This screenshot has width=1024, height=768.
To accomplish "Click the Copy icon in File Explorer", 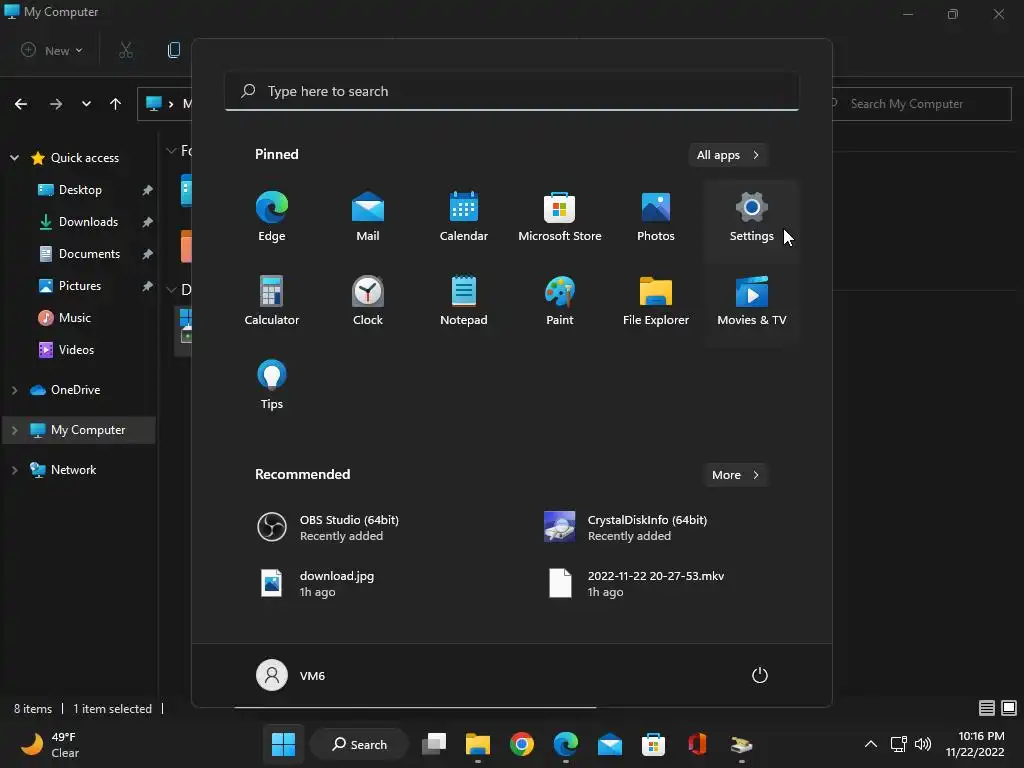I will point(174,50).
